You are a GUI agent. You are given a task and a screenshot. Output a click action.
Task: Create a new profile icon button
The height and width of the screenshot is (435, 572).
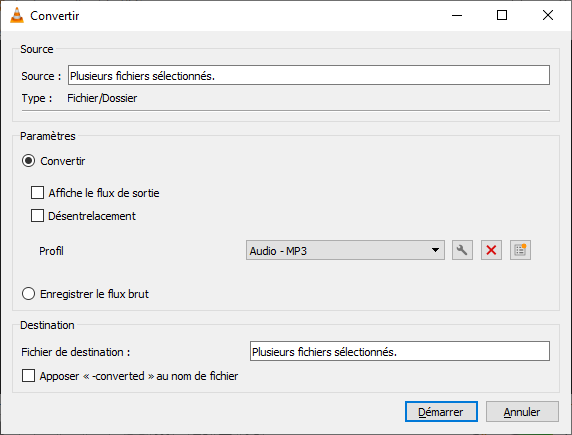tap(520, 250)
